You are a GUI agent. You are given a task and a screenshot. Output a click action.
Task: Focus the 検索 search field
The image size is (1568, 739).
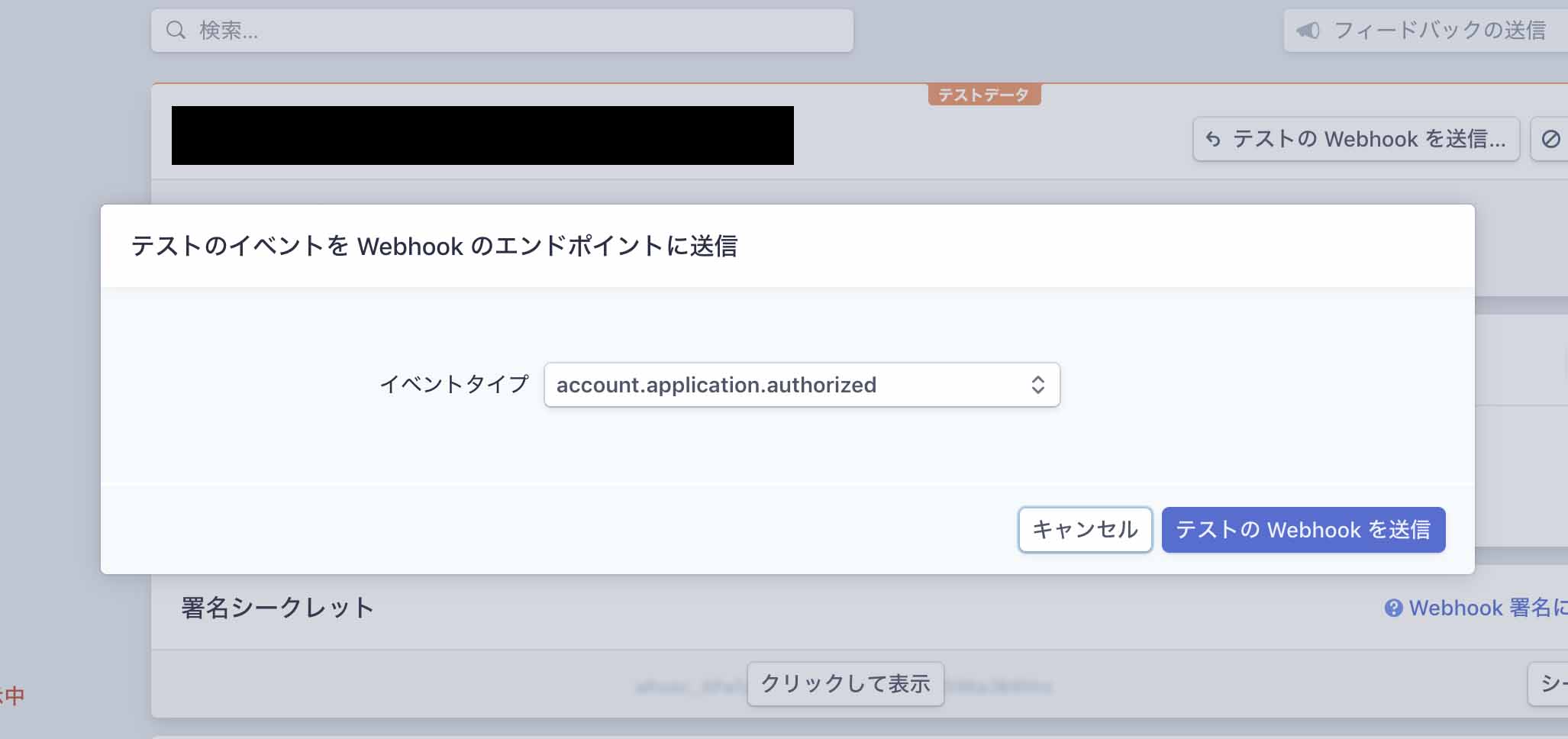point(502,31)
